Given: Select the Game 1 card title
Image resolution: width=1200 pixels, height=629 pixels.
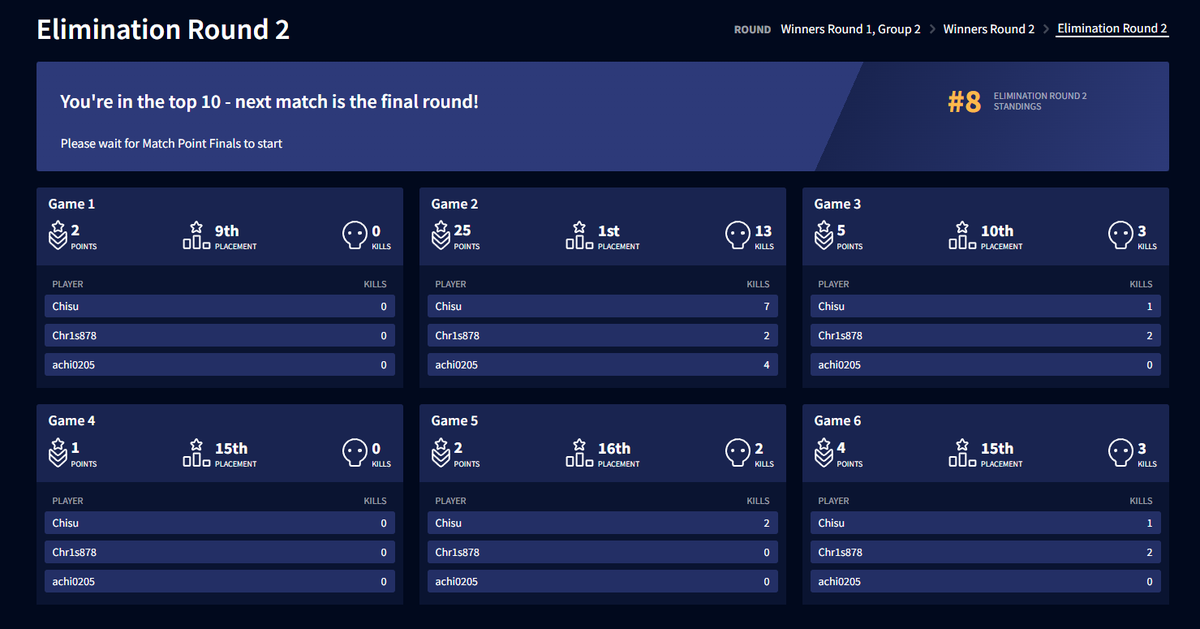Looking at the screenshot, I should click(72, 204).
